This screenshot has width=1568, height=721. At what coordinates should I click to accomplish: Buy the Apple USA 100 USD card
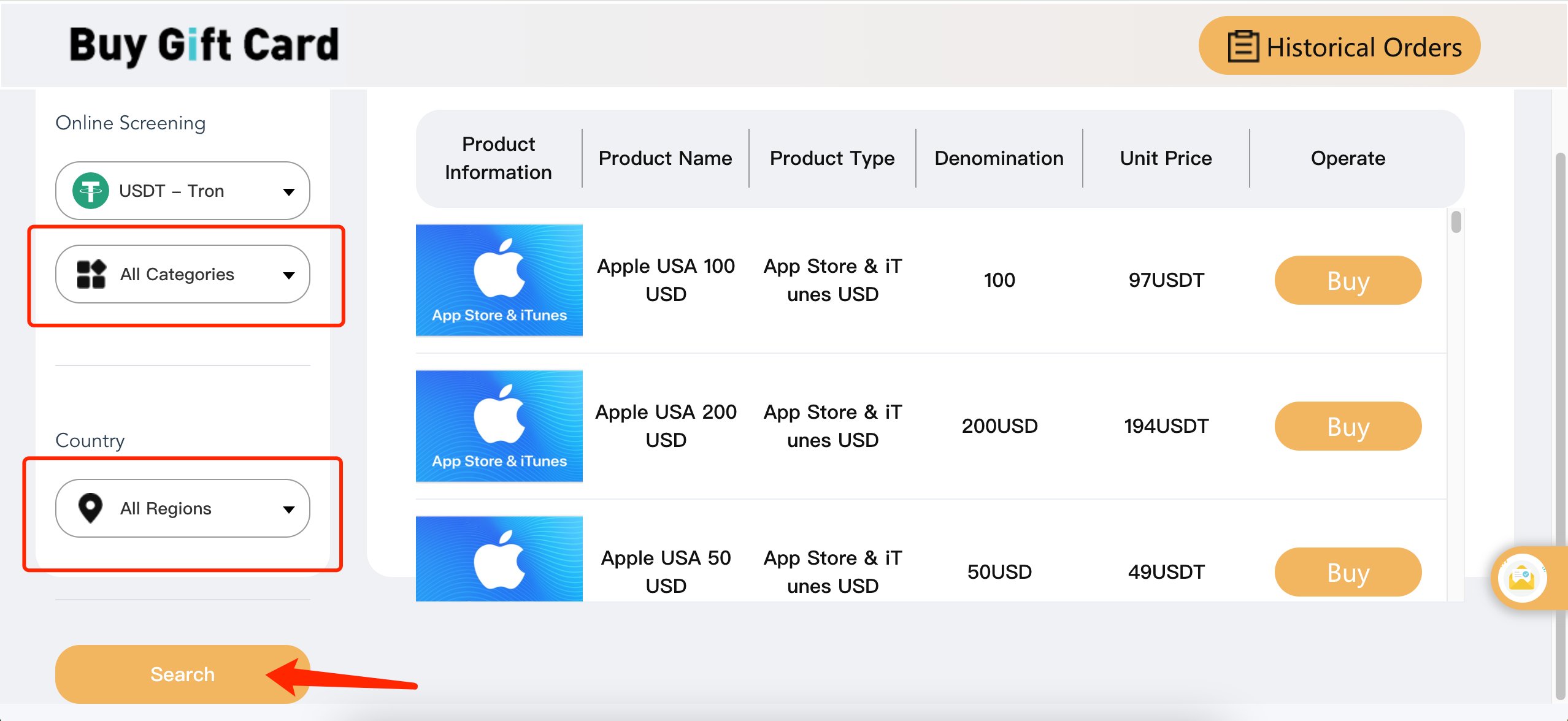[x=1348, y=280]
